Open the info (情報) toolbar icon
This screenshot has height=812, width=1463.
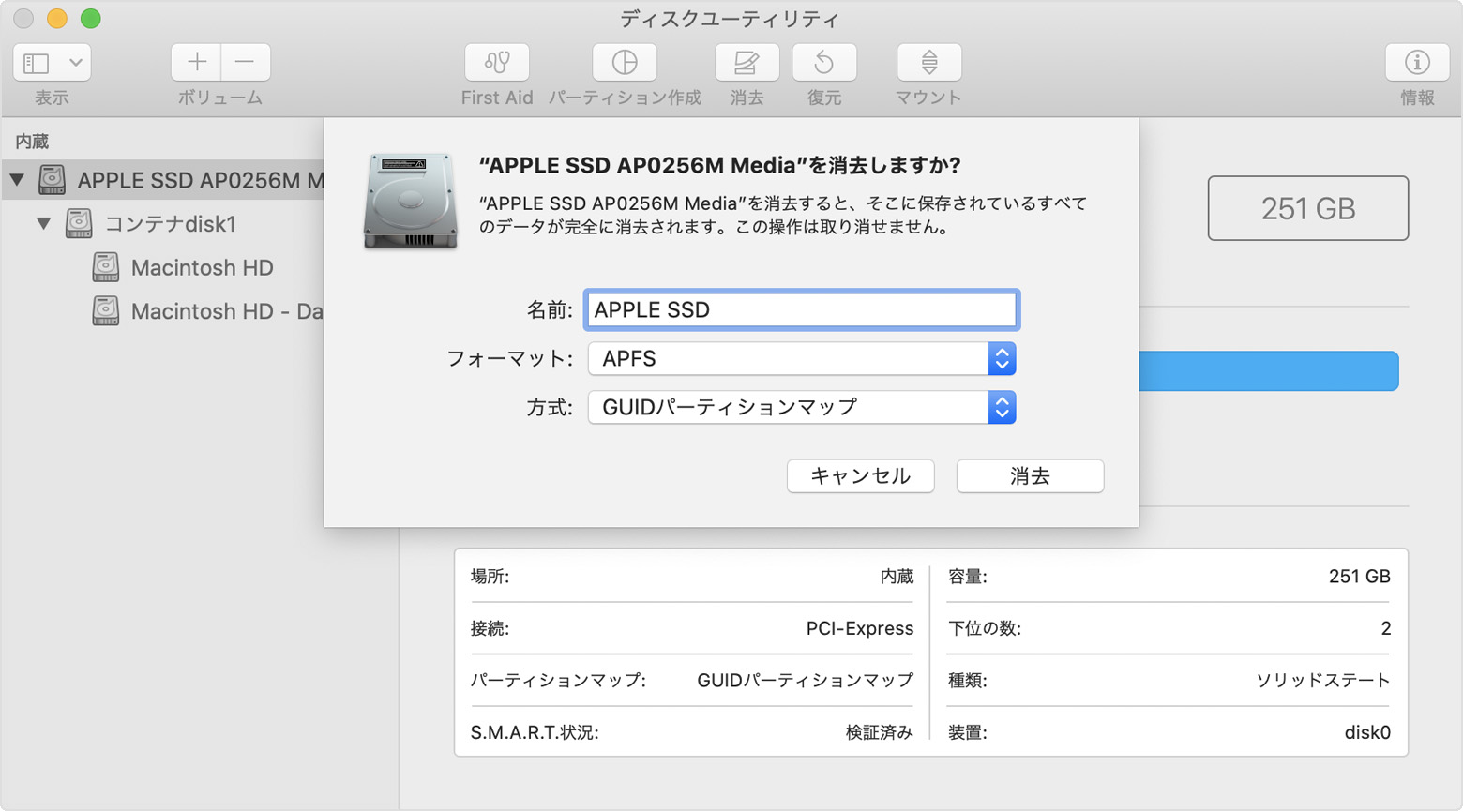pos(1417,63)
